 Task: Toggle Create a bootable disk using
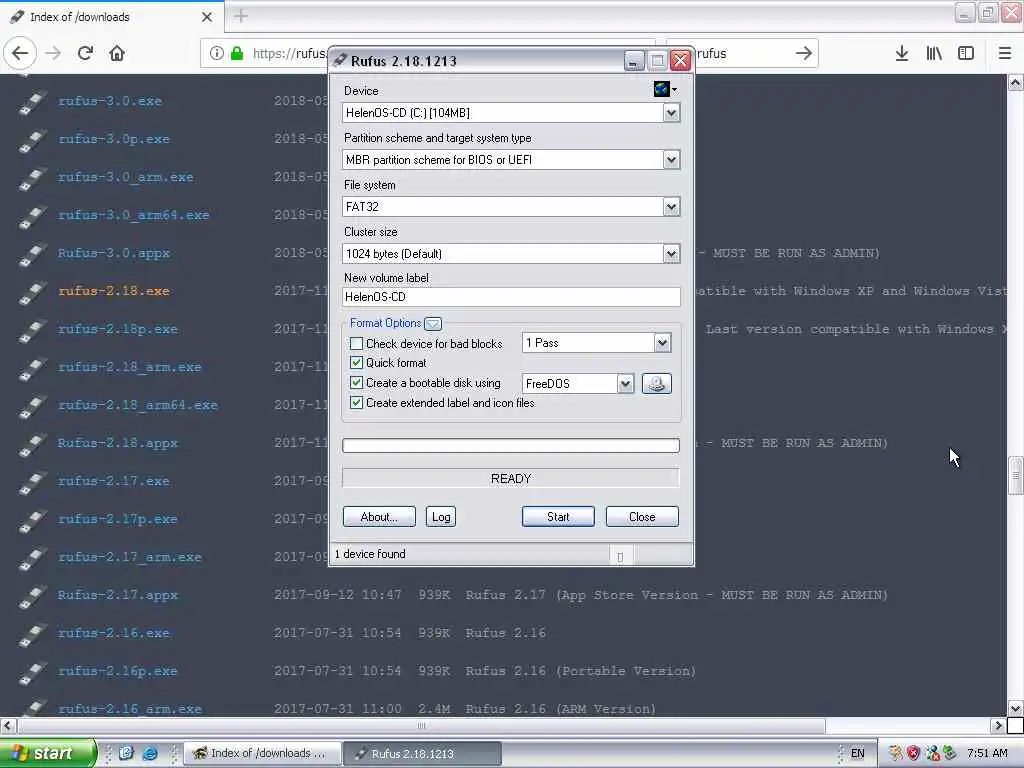357,383
